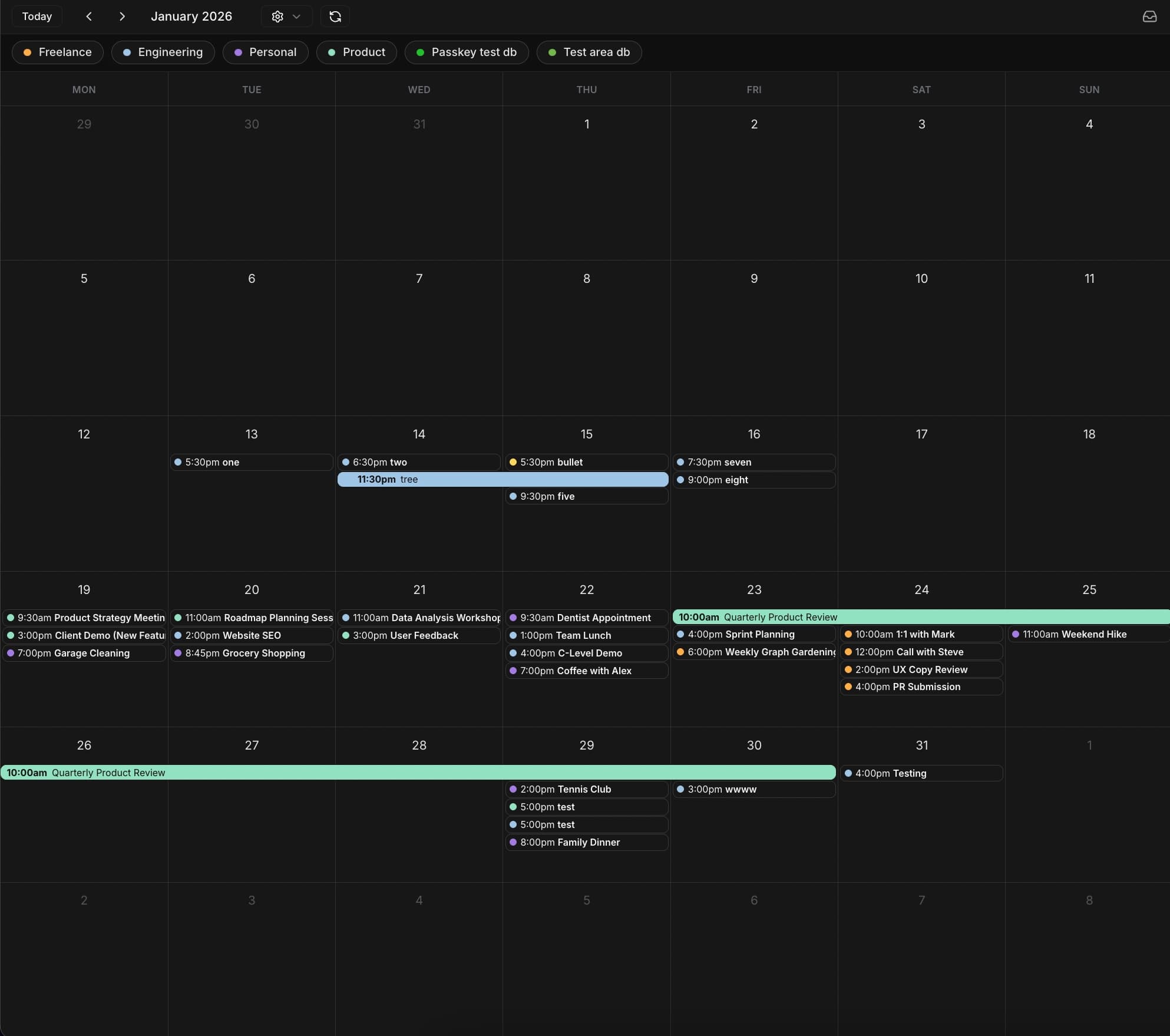
Task: Expand settings dropdown chevron
Action: coord(297,17)
